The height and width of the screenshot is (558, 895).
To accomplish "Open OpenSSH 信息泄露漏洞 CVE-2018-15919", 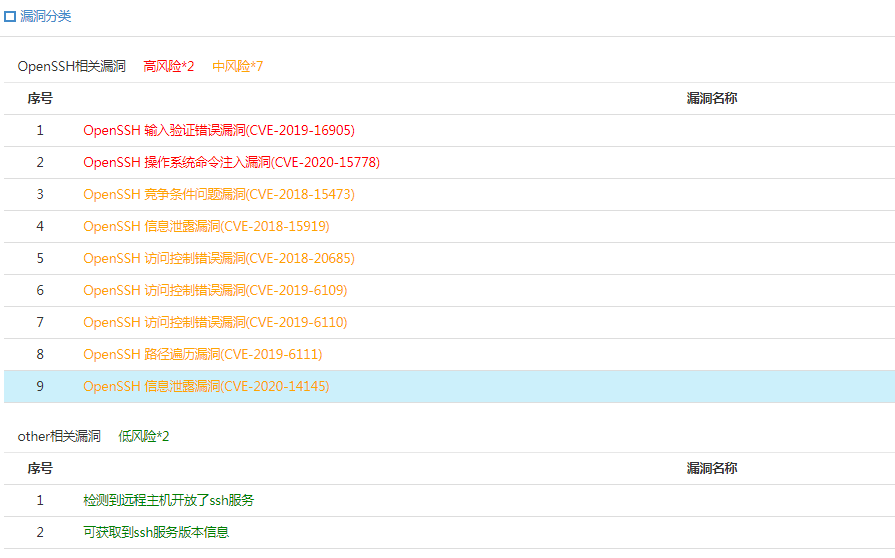I will pyautogui.click(x=206, y=227).
